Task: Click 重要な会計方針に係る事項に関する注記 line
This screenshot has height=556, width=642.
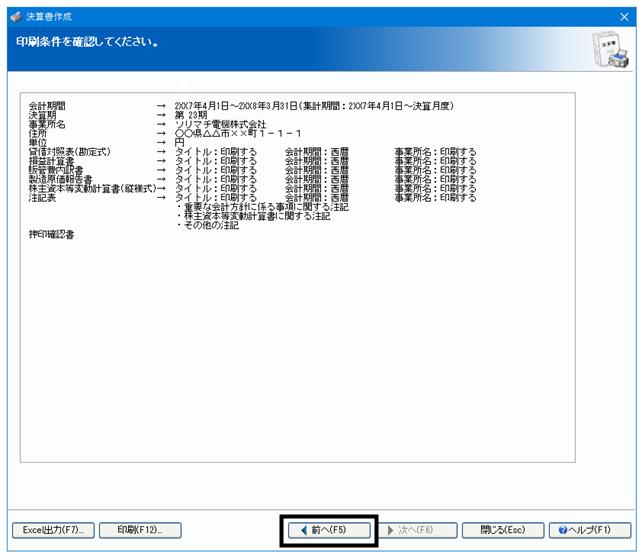Action: point(262,207)
